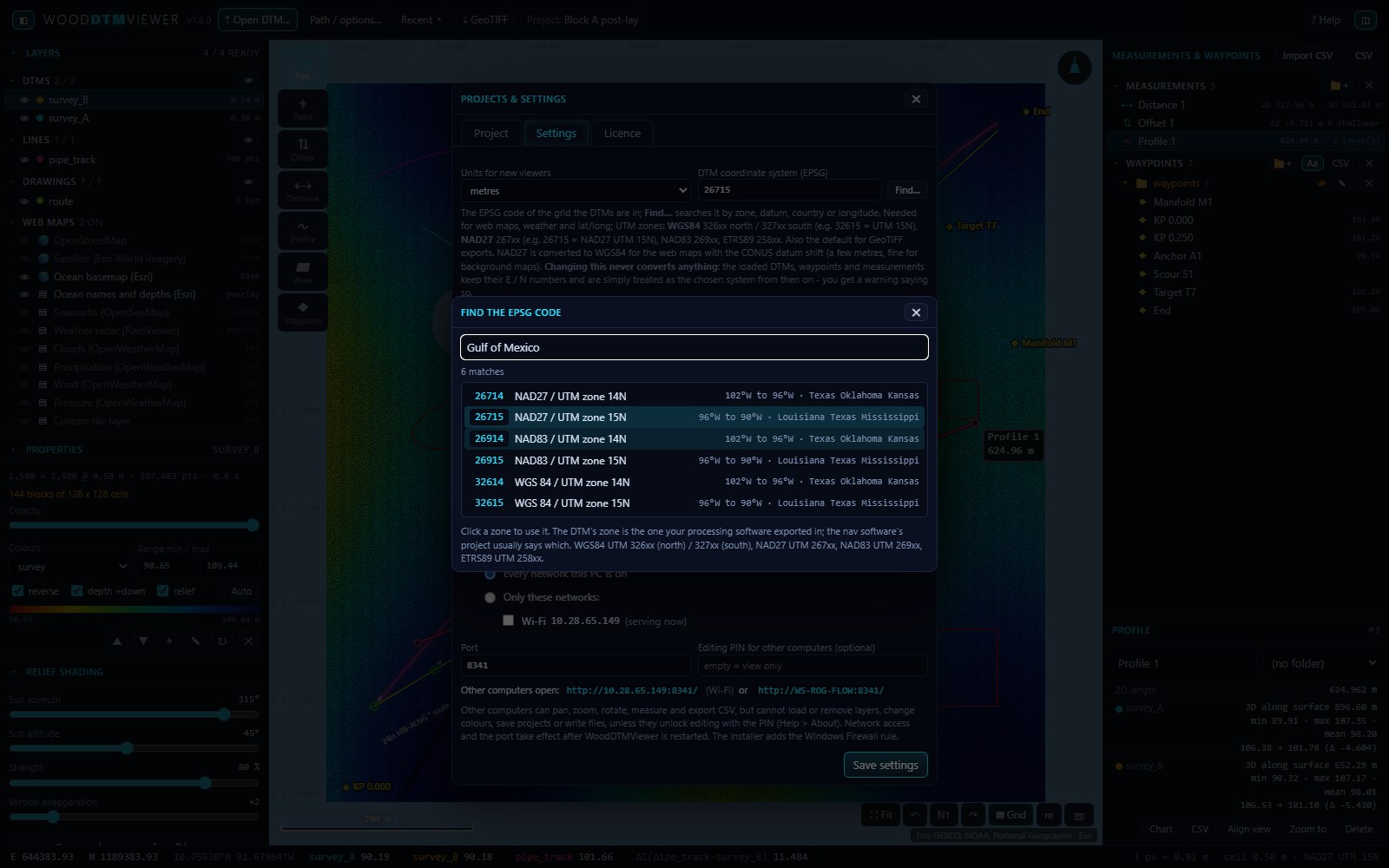Viewport: 1389px width, 868px height.
Task: Select the 'Only these networks' radio button
Action: pyautogui.click(x=490, y=597)
